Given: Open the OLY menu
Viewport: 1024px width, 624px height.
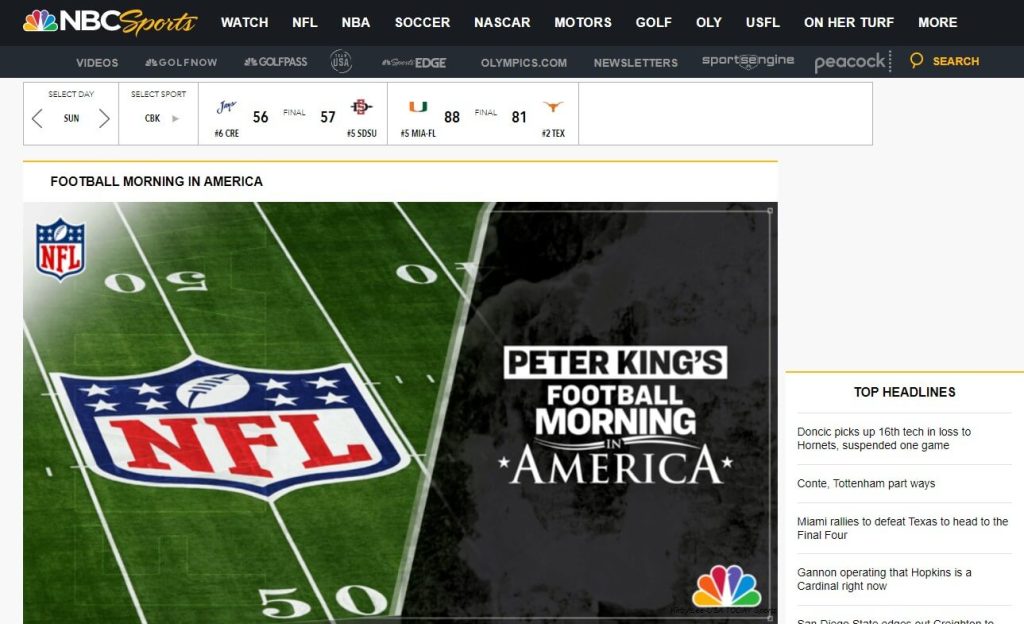Looking at the screenshot, I should [709, 22].
